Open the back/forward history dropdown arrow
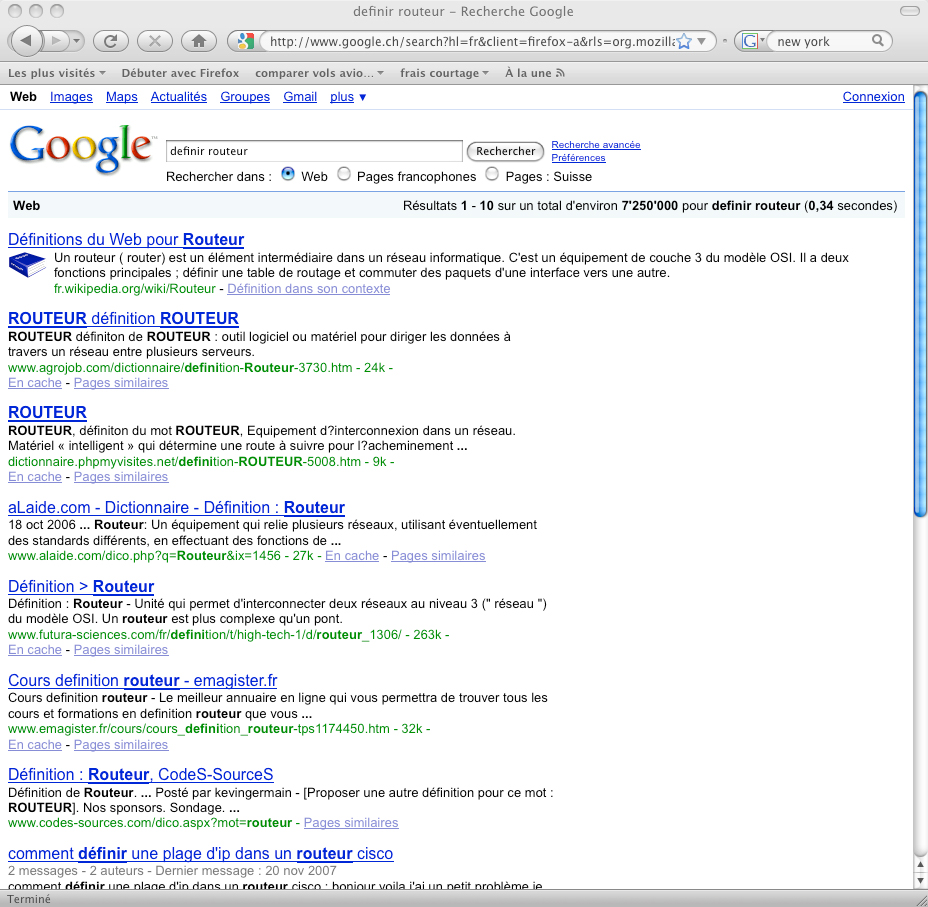Screen dimensions: 928x907 click(76, 41)
